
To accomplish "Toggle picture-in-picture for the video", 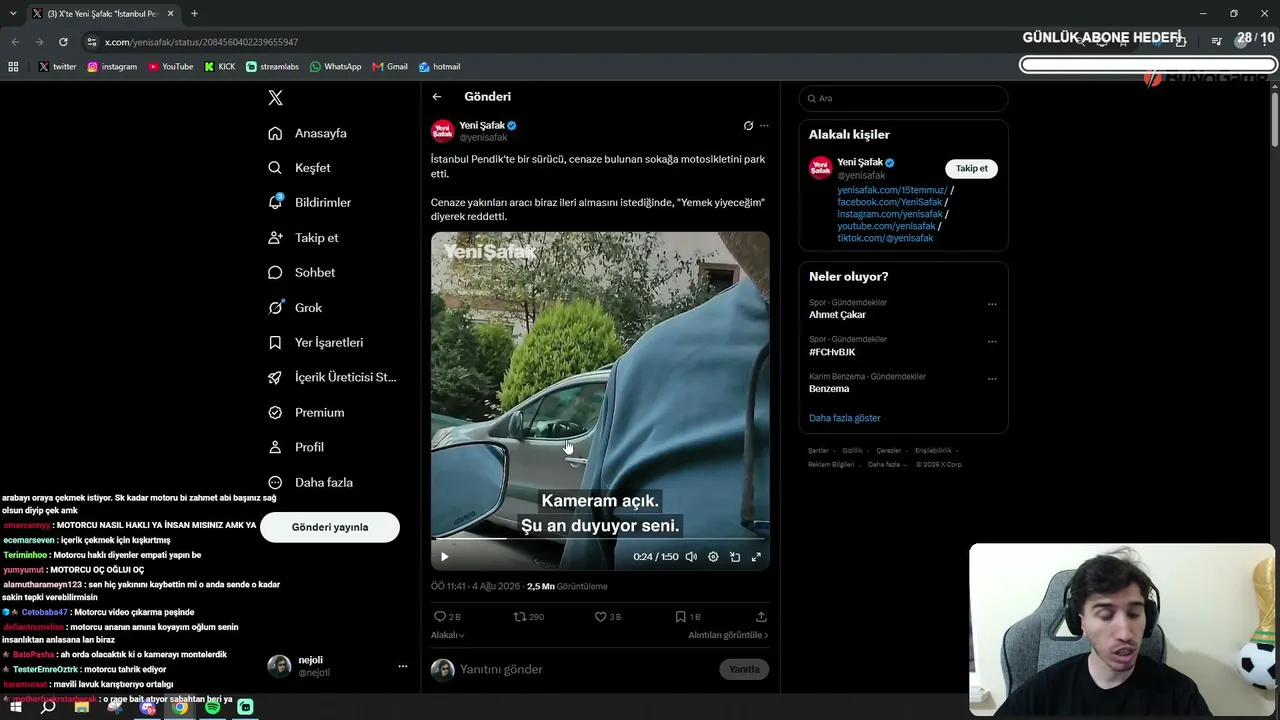I will (735, 557).
